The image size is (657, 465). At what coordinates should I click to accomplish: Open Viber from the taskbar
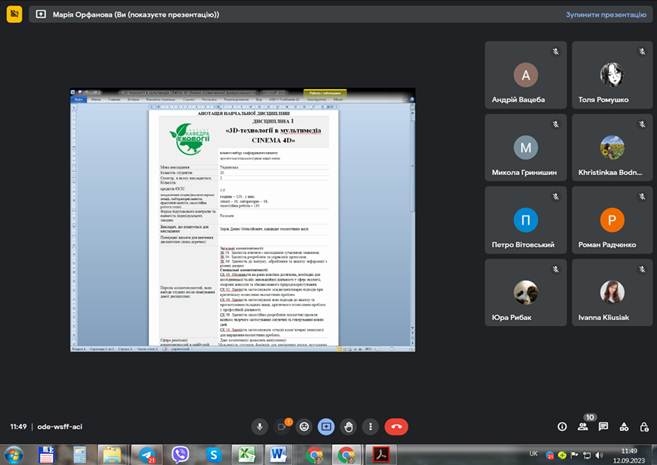(x=180, y=455)
